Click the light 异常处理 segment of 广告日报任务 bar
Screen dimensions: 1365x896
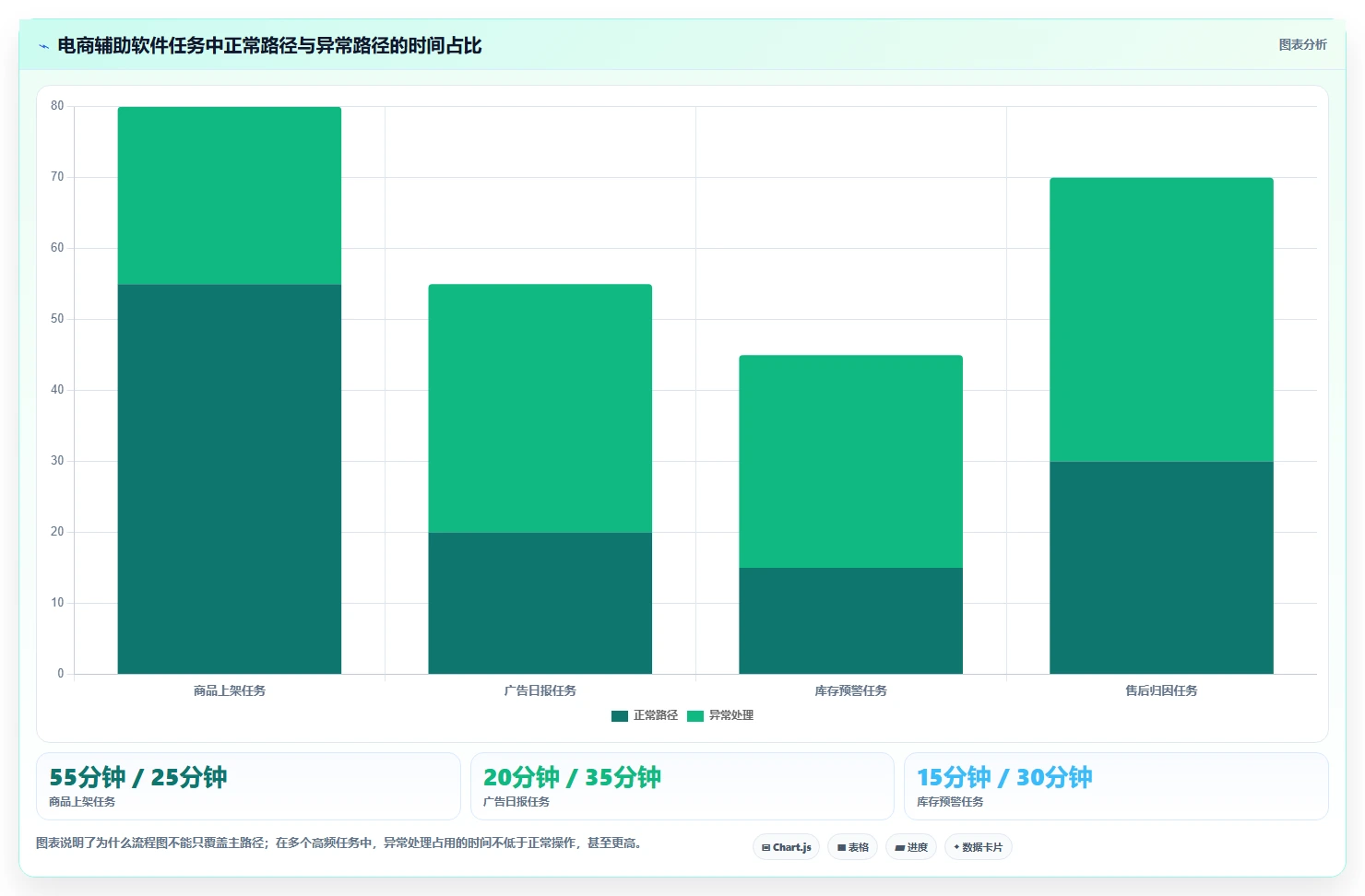(540, 408)
